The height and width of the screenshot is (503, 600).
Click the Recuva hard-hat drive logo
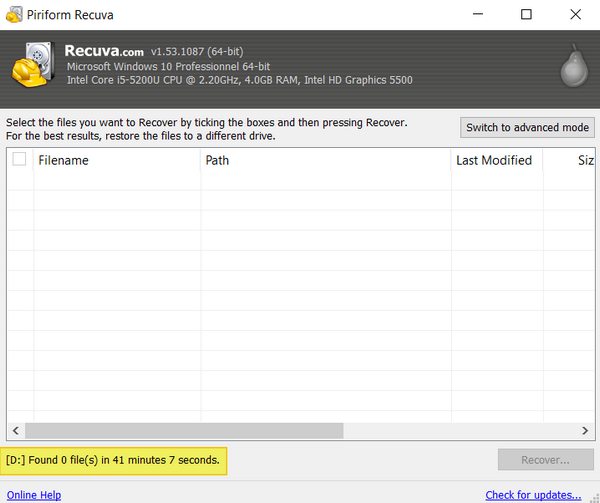(x=32, y=64)
